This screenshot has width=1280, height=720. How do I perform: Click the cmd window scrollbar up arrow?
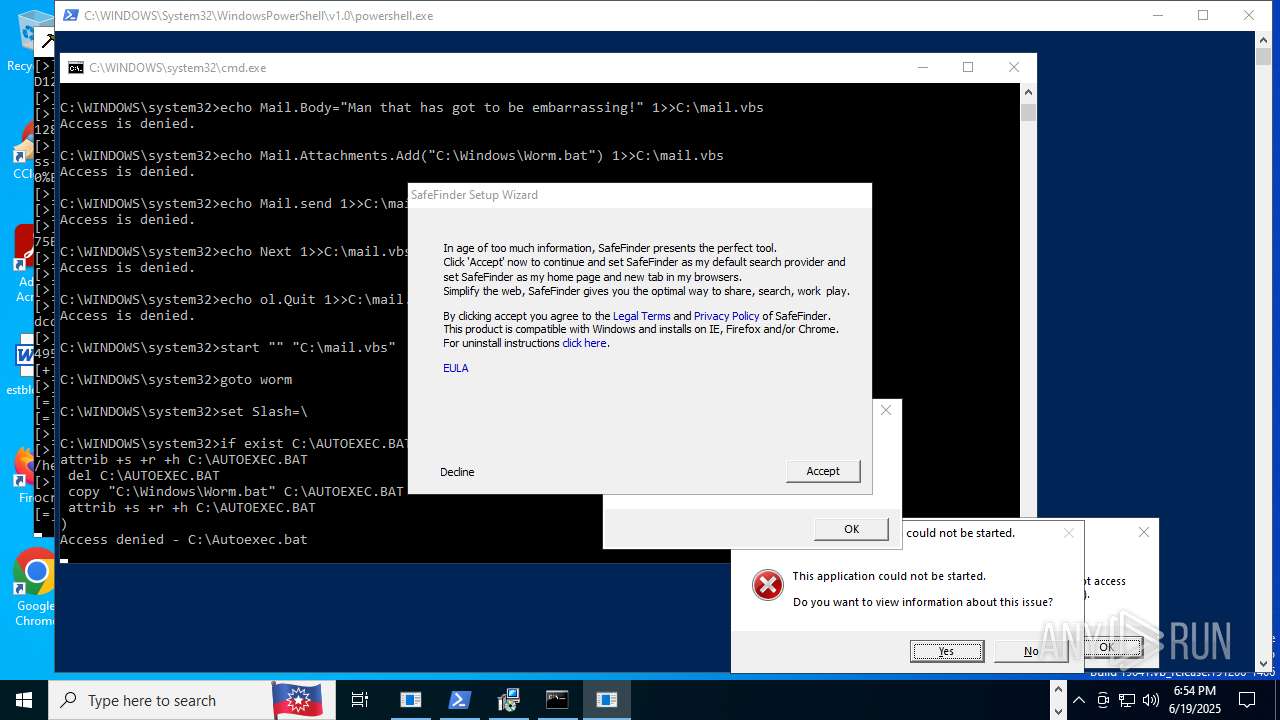1028,91
